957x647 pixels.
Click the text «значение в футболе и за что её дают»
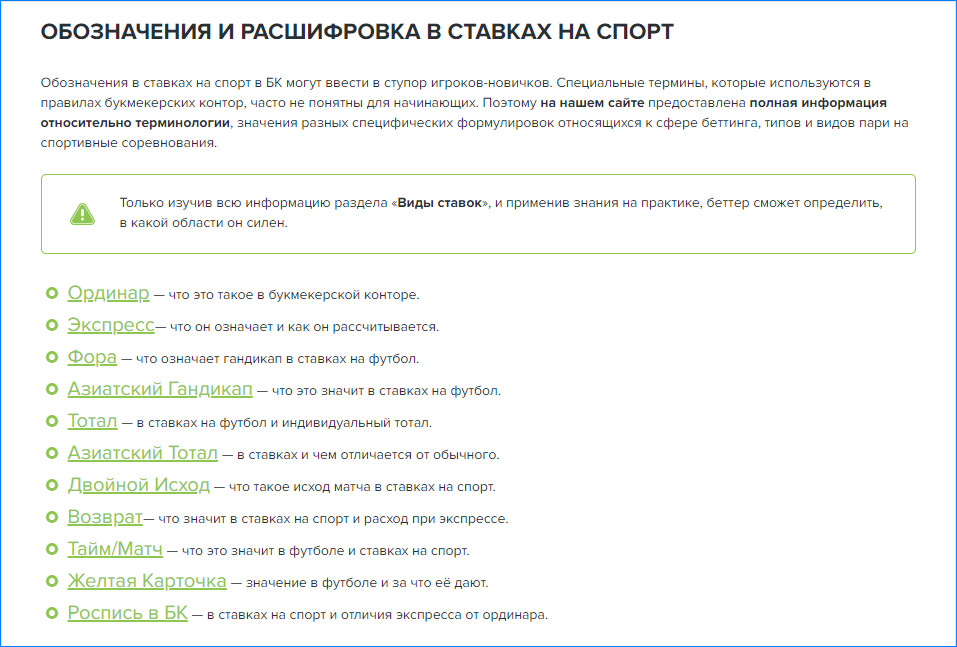pos(366,583)
